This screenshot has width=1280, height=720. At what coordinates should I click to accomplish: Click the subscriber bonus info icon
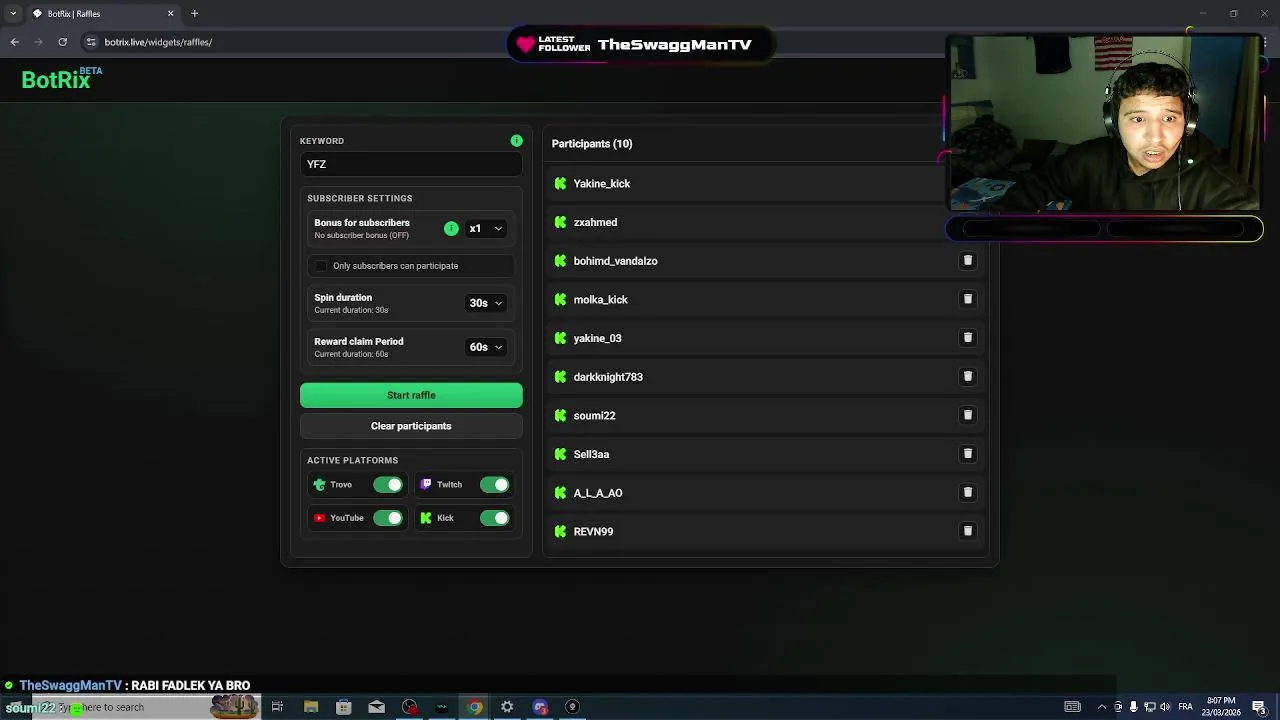pyautogui.click(x=451, y=229)
